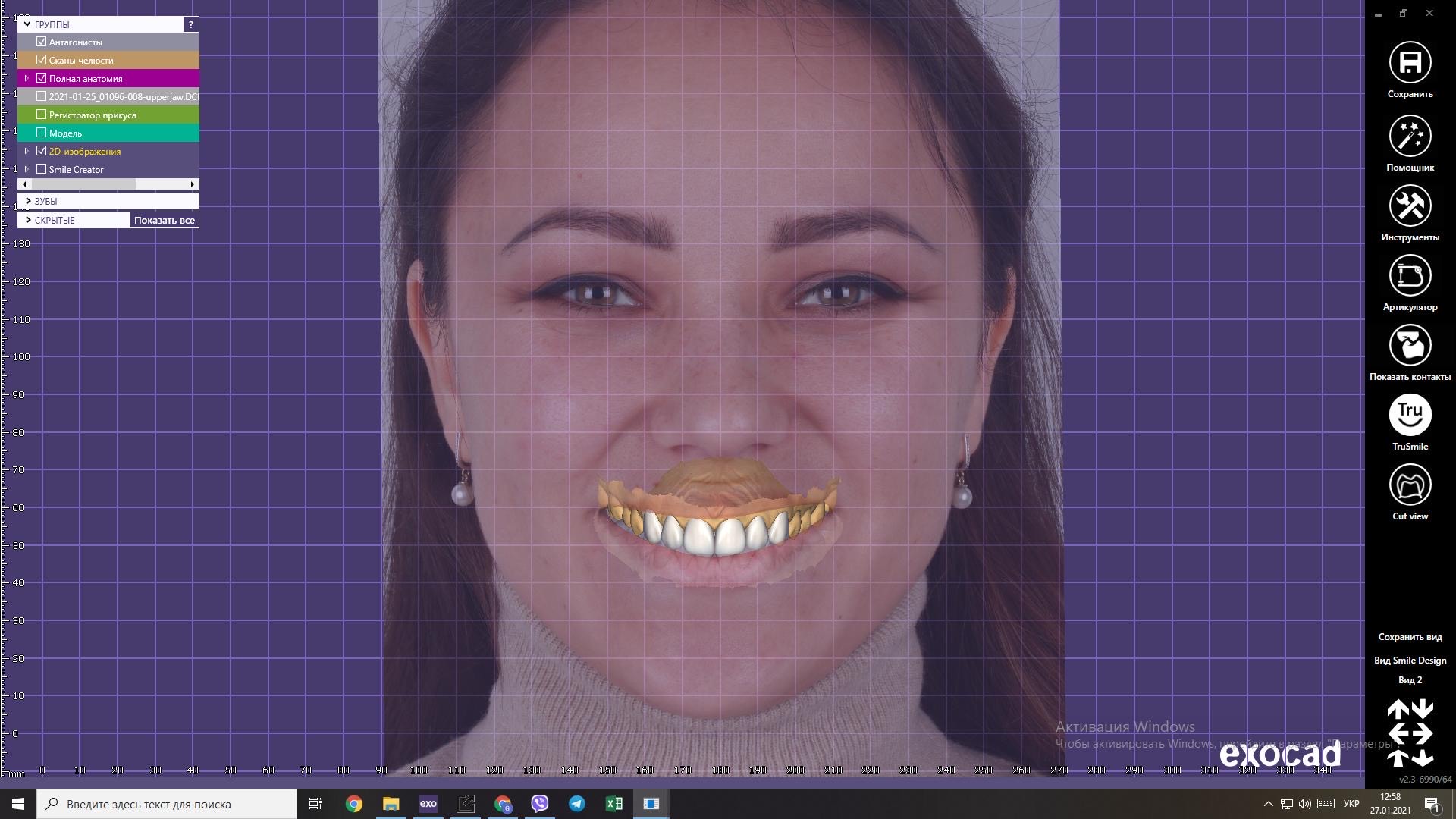Viewport: 1456px width, 819px height.
Task: Click the groups panel help question mark
Action: (x=191, y=24)
